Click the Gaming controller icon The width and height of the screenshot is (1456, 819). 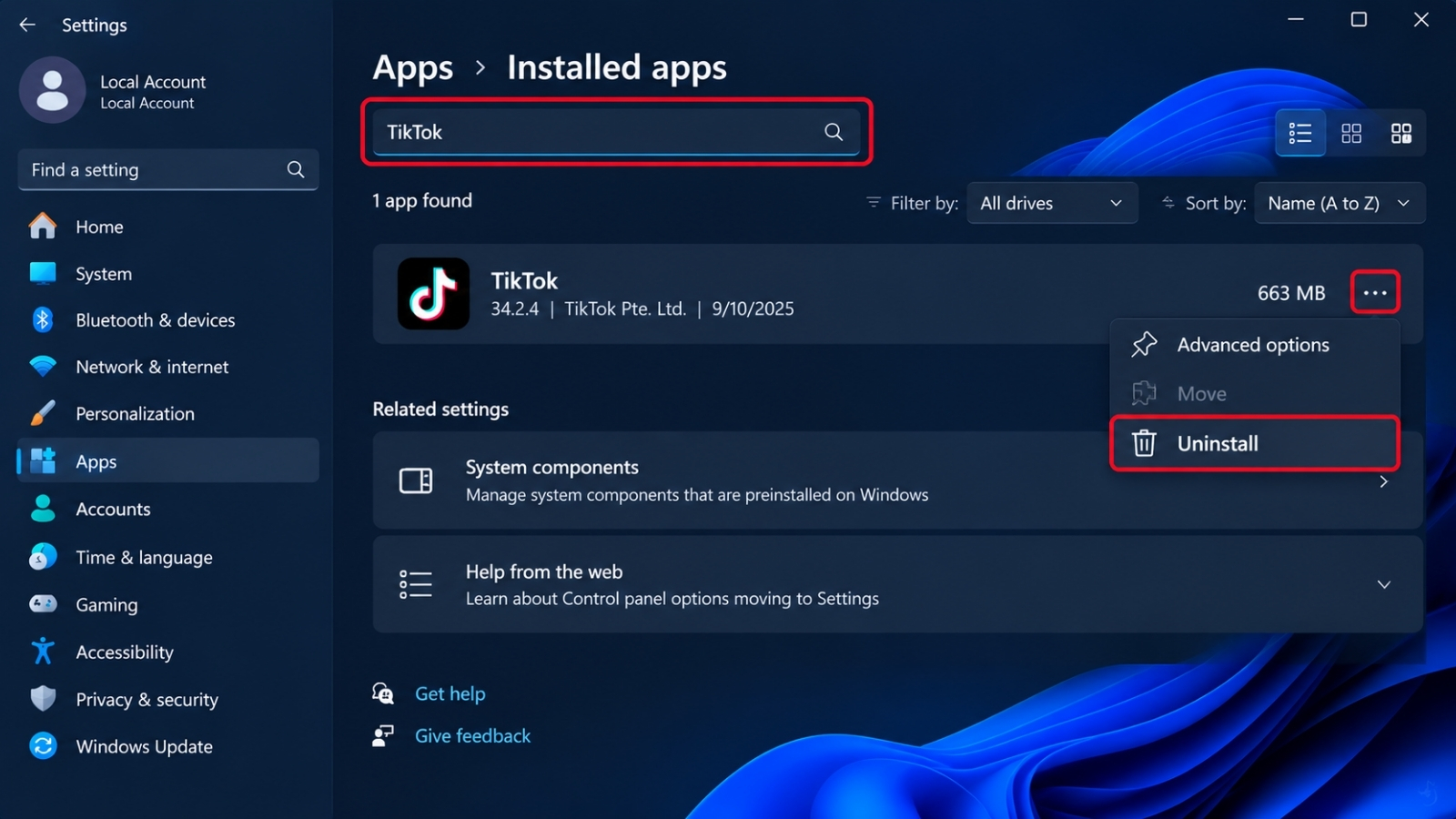tap(43, 603)
